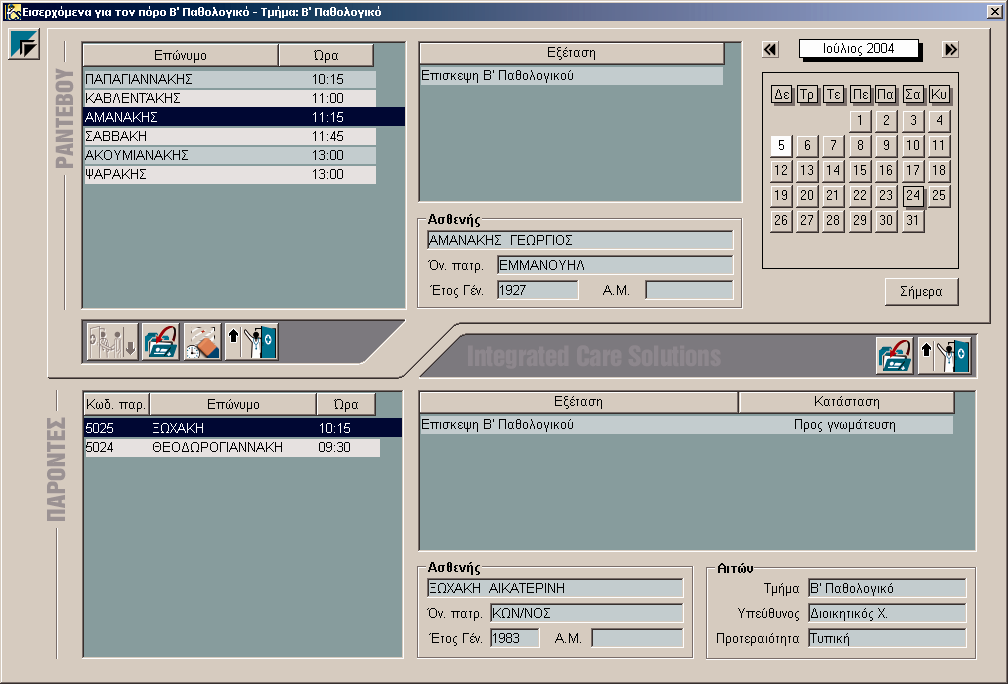Click the Εξέταση header in appointments panel
Screen dimensions: 1008x684
[572, 53]
